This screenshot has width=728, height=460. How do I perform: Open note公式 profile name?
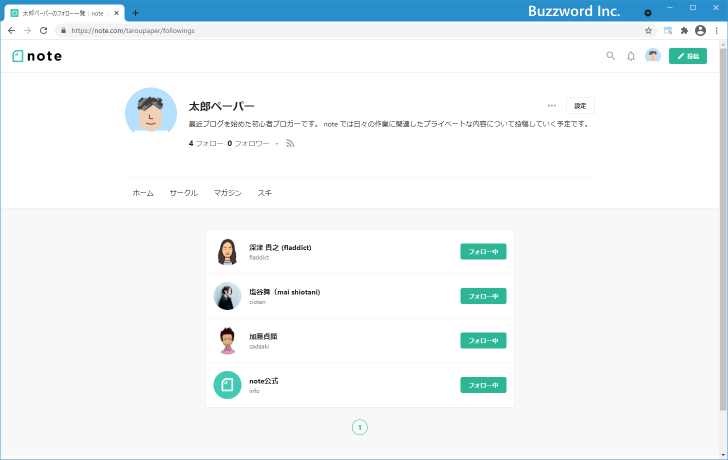point(264,381)
